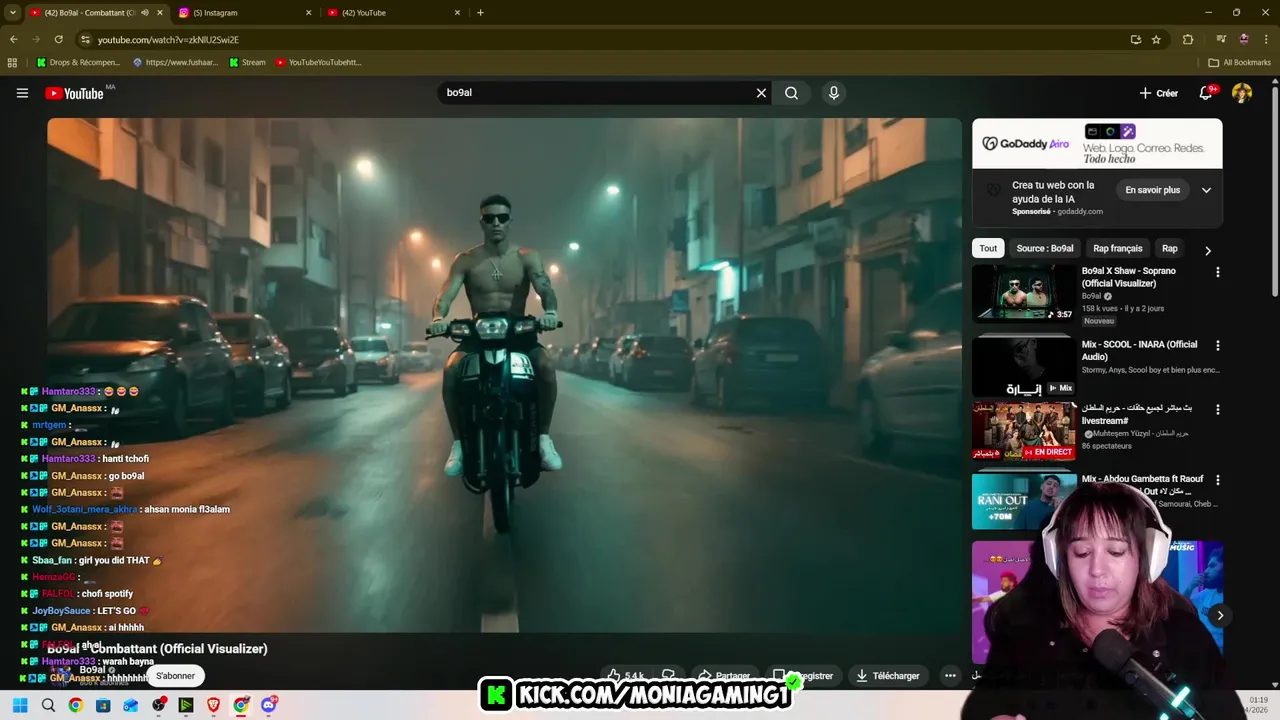Open the Bo9al channel name link
Screen dimensions: 1280x720
pyautogui.click(x=92, y=670)
